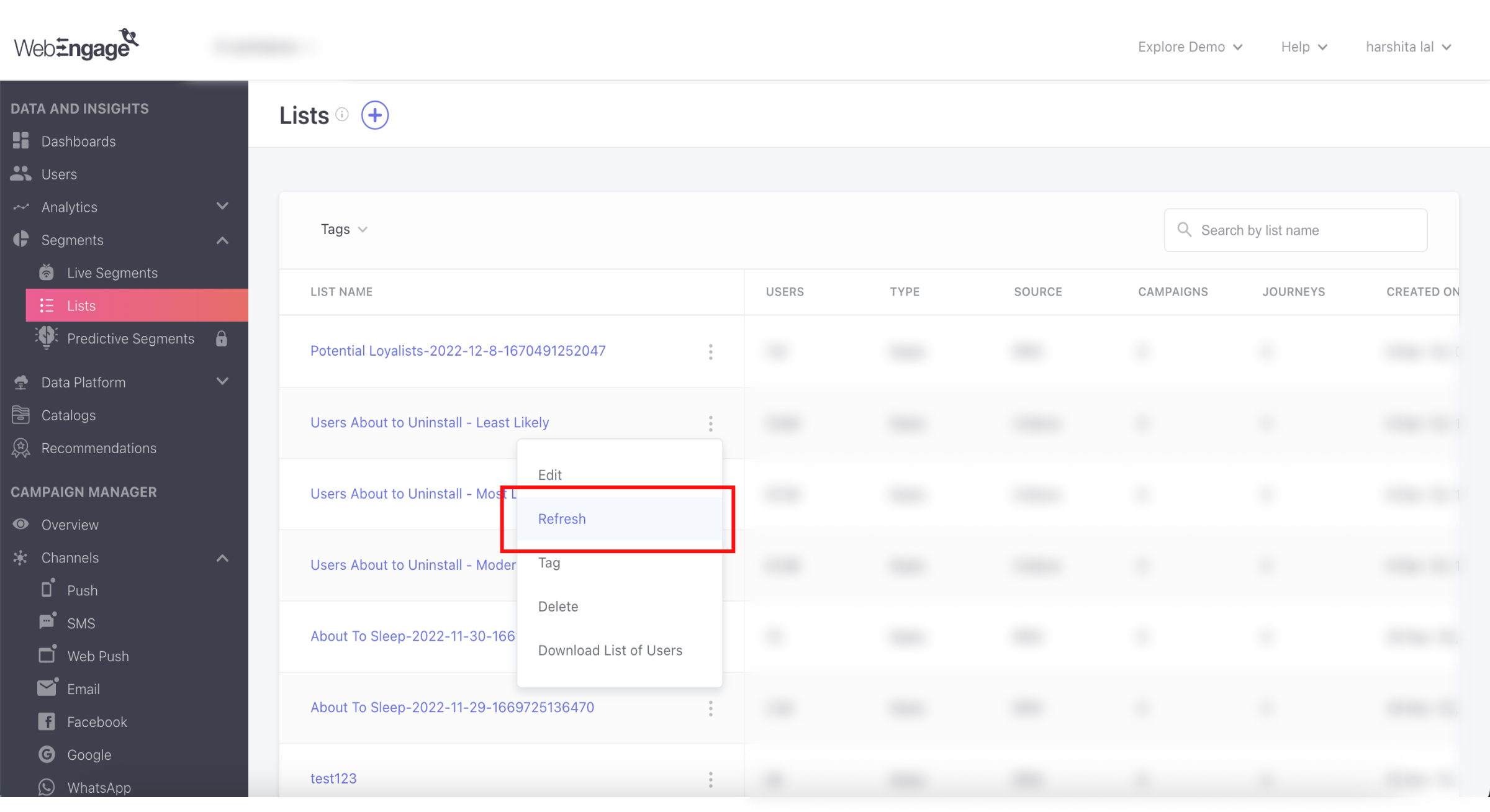The height and width of the screenshot is (812, 1490).
Task: Click the plus icon to create list
Action: (x=375, y=115)
